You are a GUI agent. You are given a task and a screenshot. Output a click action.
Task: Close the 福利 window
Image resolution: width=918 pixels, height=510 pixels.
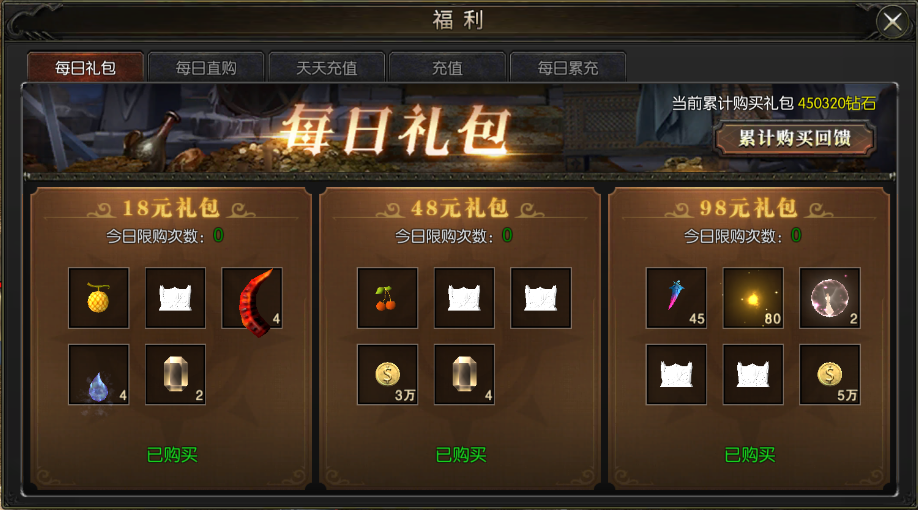click(892, 22)
